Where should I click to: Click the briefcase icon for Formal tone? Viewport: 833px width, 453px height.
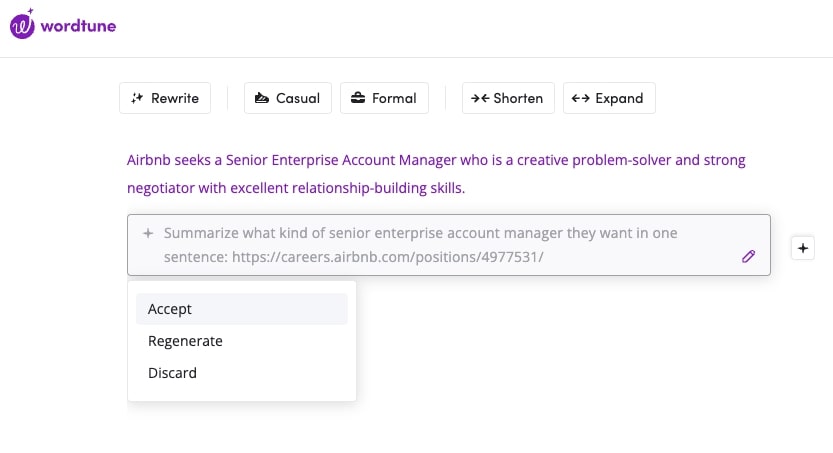click(x=358, y=98)
